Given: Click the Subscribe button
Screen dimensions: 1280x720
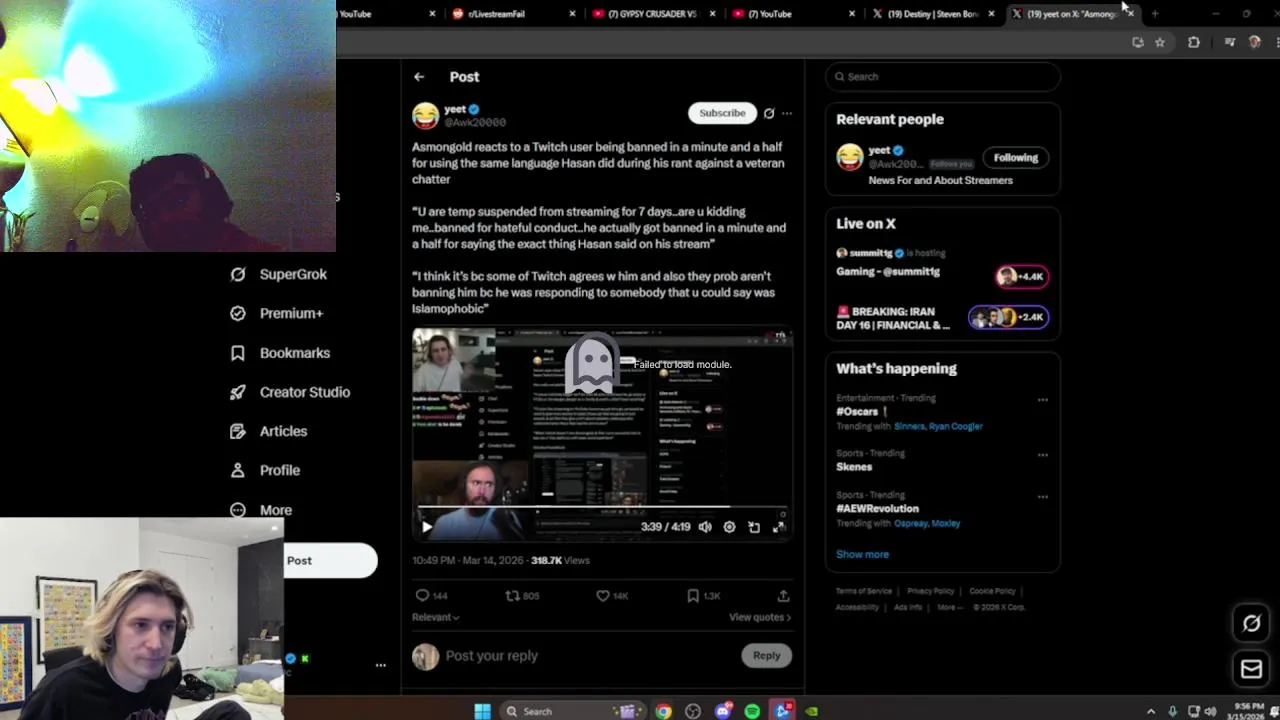Looking at the screenshot, I should coord(722,113).
